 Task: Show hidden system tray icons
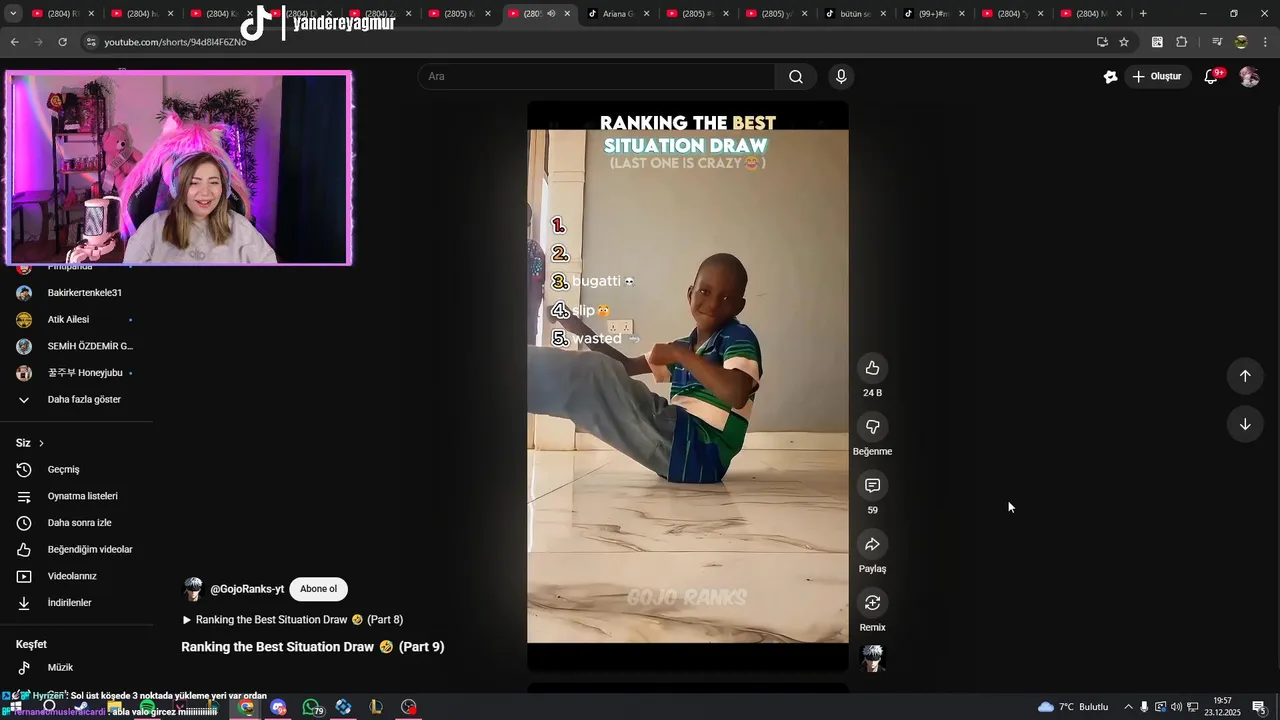[x=1128, y=707]
